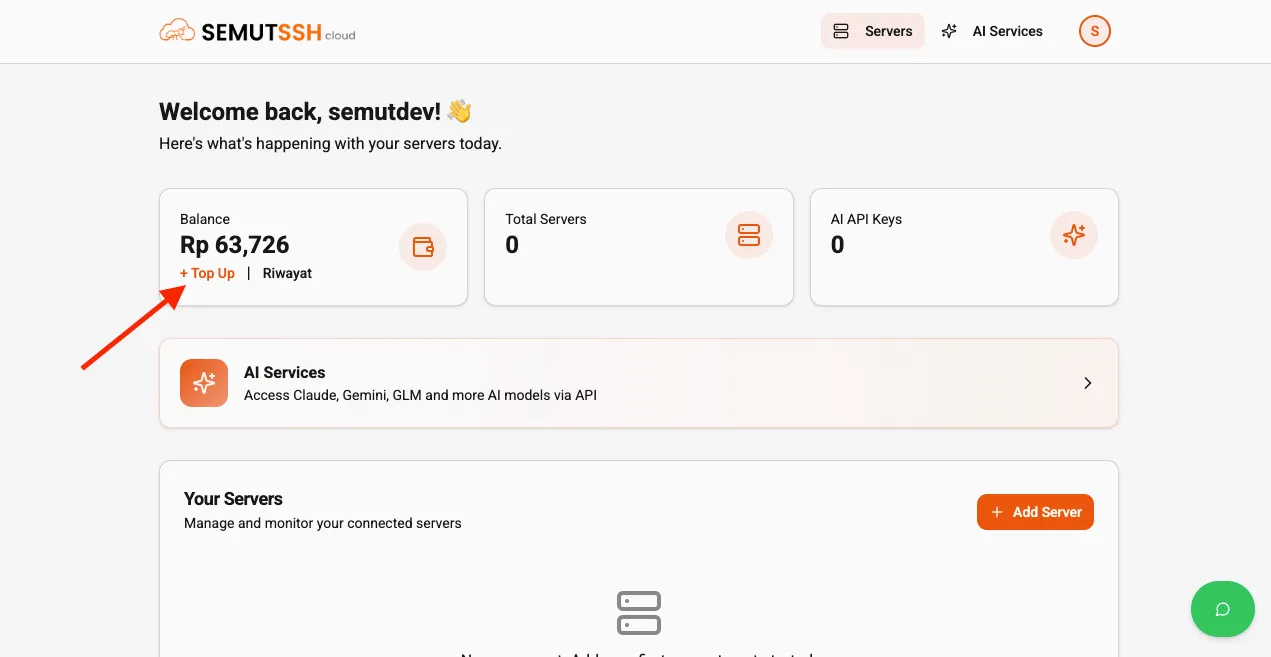
Task: Click the sparkle icon beside AI Services tab
Action: pyautogui.click(x=949, y=31)
